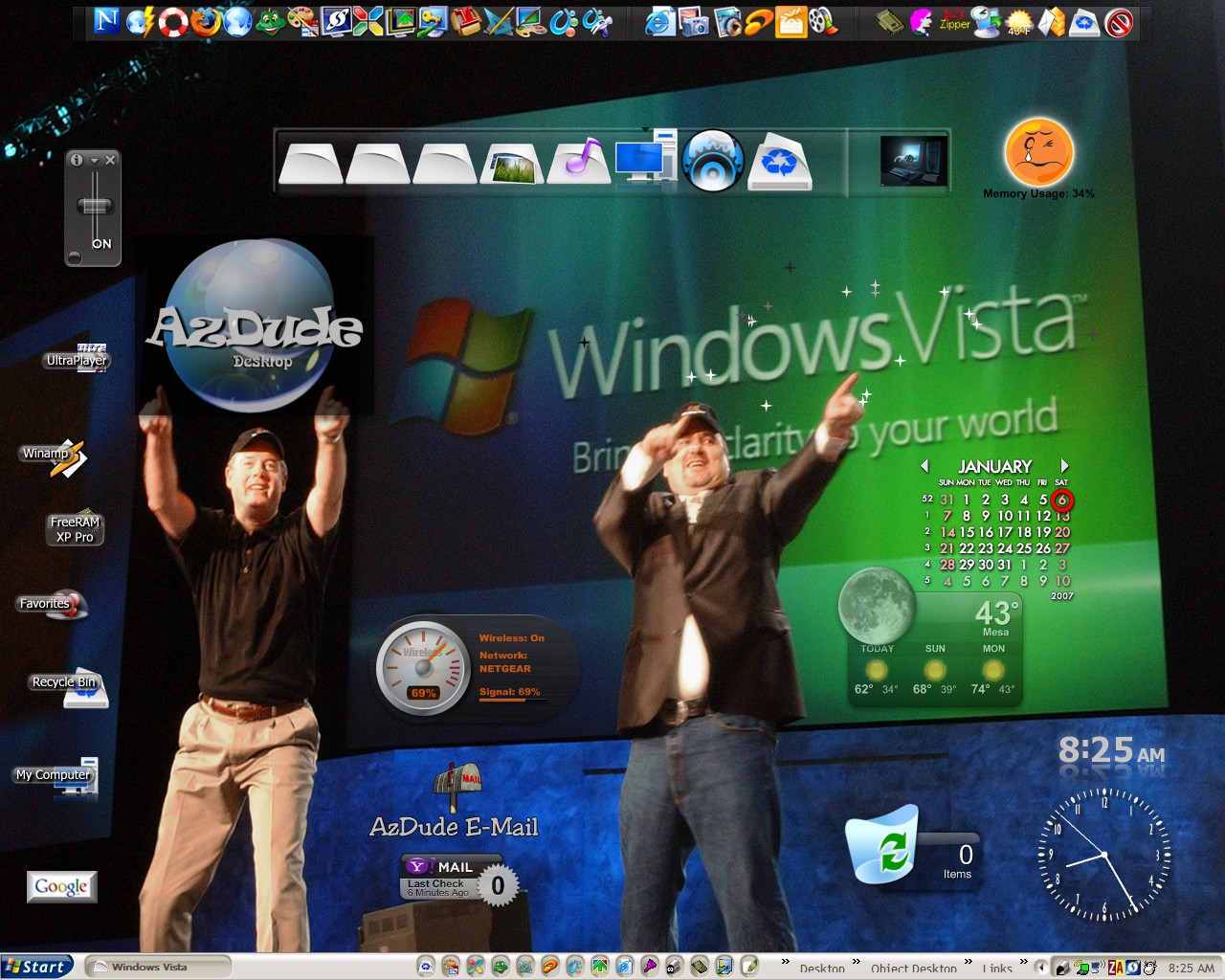This screenshot has width=1225, height=980.
Task: Toggle the ON switch in the small widget
Action: 94,209
